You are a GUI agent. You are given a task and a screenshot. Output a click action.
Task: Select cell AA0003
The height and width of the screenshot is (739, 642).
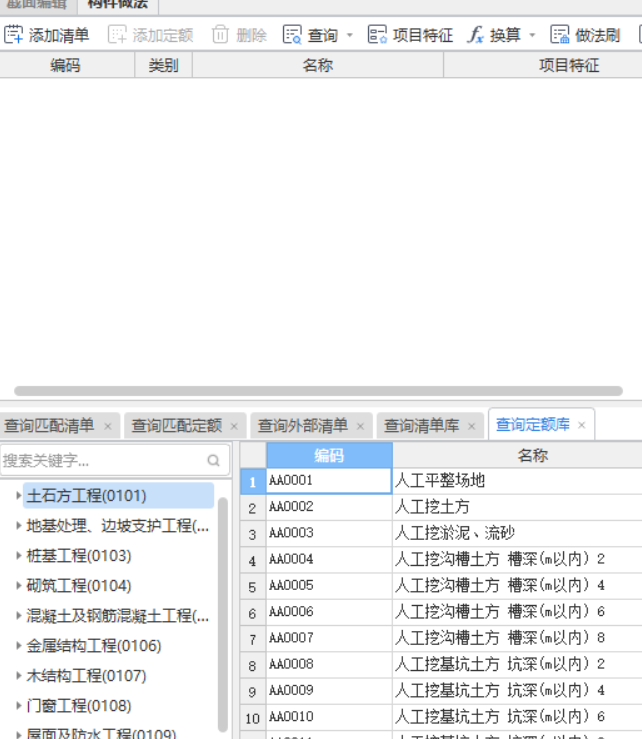coord(329,534)
